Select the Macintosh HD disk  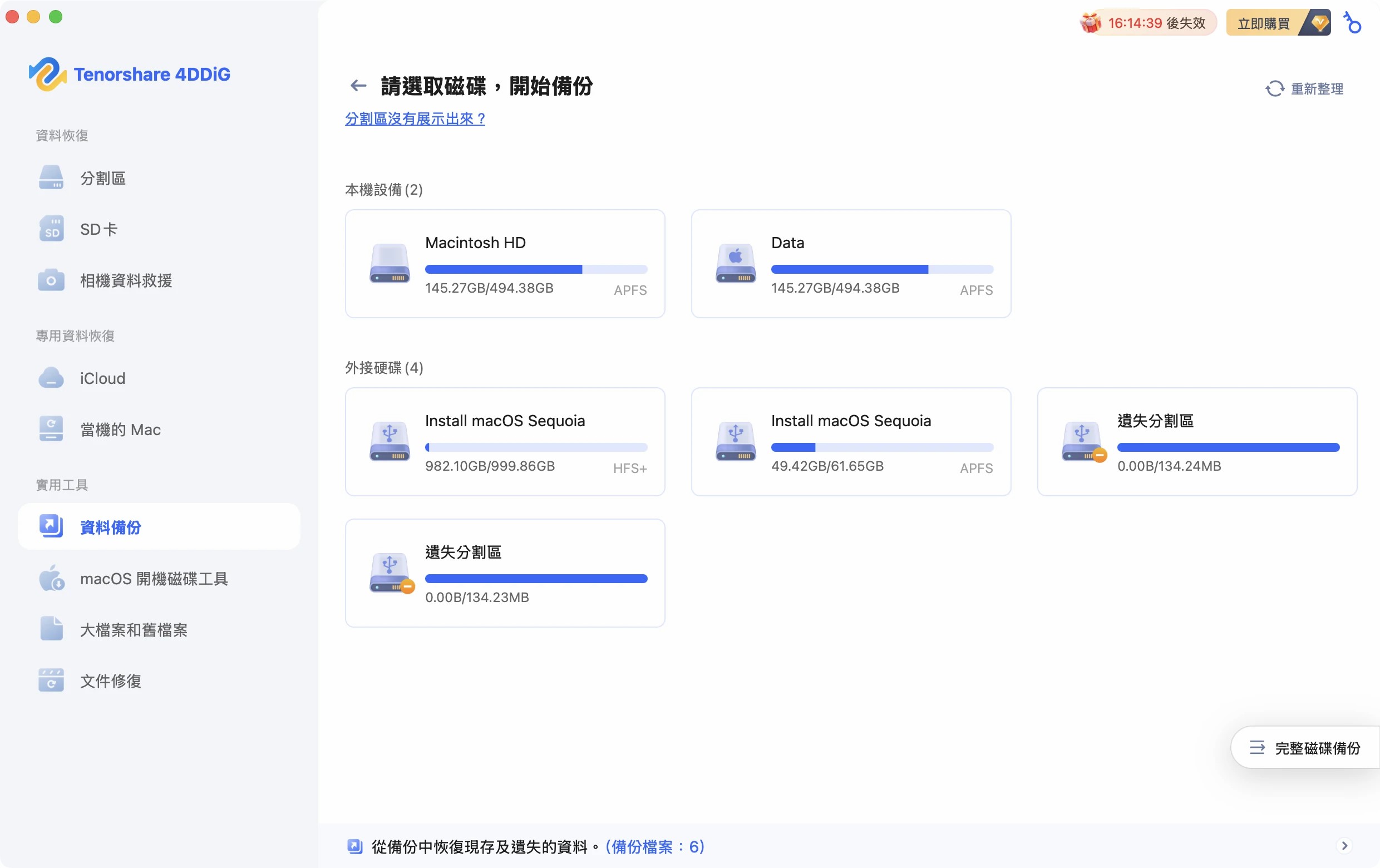pos(504,264)
